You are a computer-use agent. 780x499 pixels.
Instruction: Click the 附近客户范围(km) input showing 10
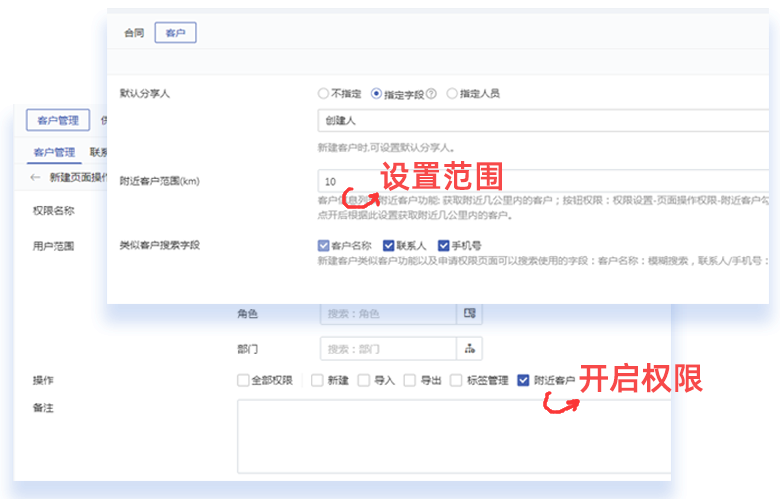click(543, 181)
